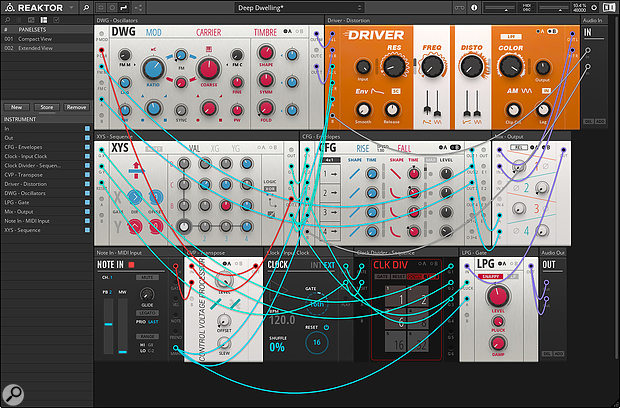Click the Mix channel 1 level knob
Viewport: 620px width, 408px height.
click(x=519, y=167)
